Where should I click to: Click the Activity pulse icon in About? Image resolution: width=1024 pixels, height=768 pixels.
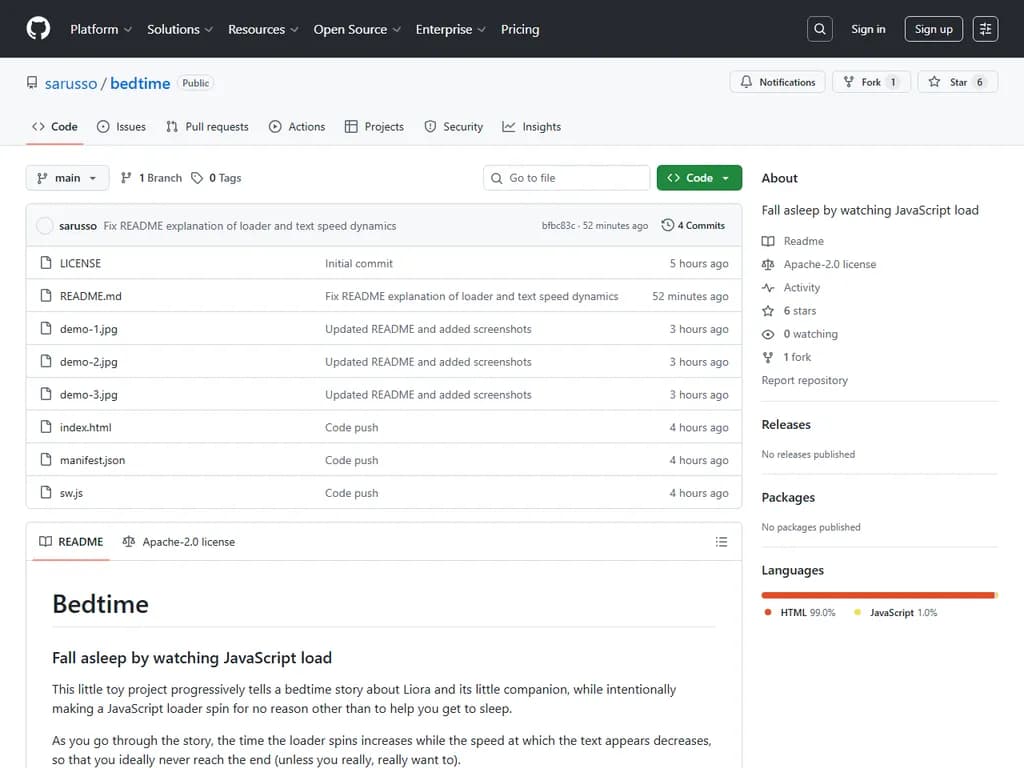click(768, 288)
